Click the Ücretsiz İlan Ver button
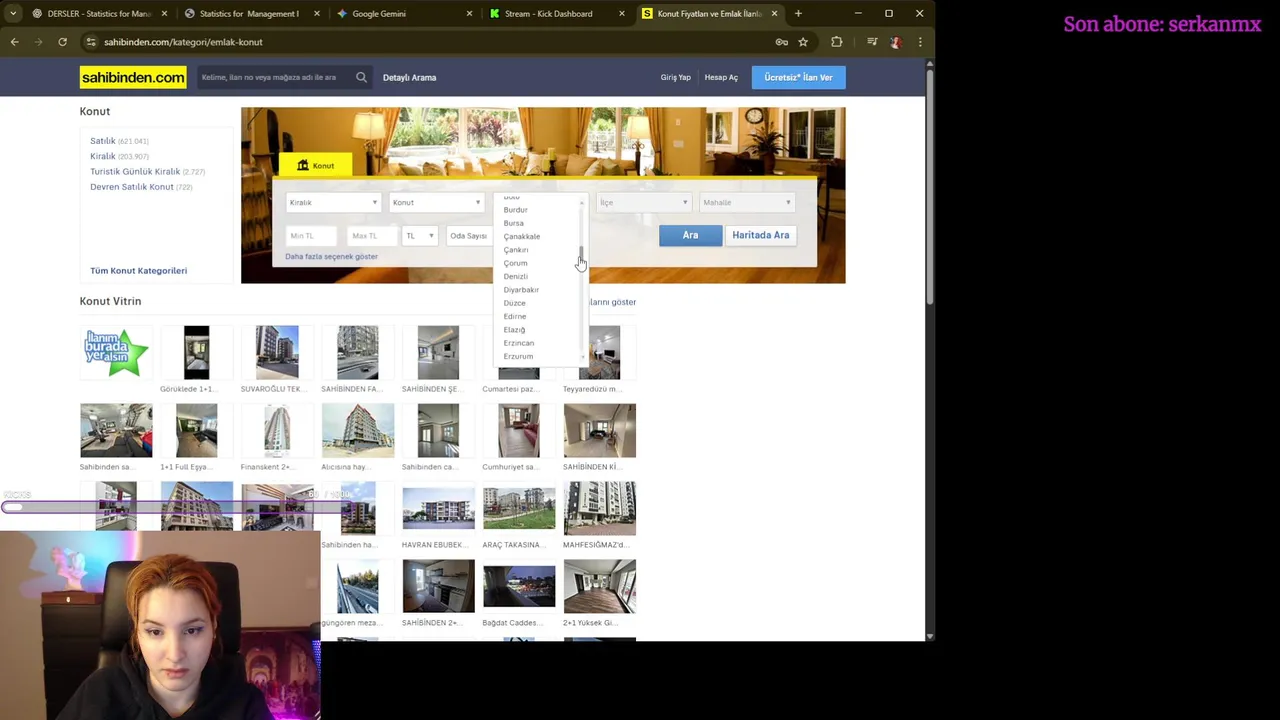 [798, 77]
